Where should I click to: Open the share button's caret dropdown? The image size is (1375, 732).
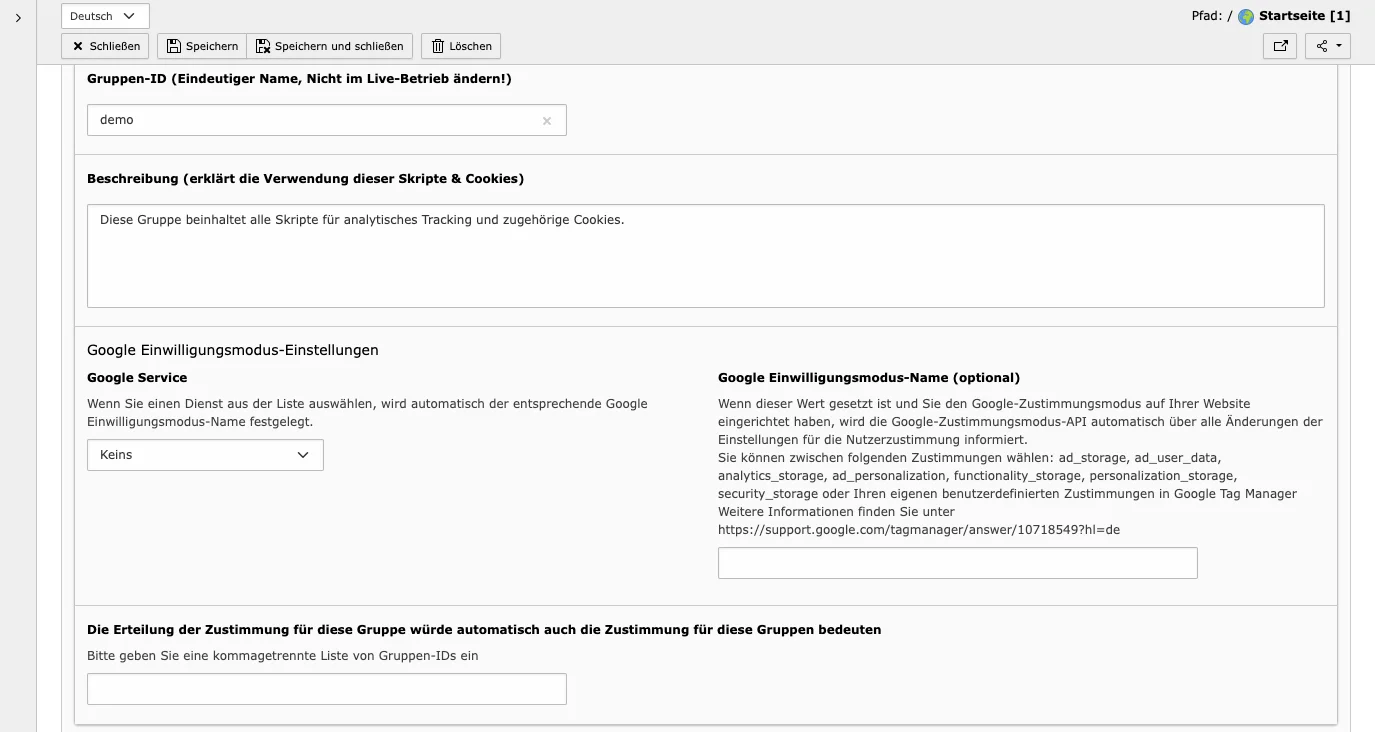[1337, 45]
